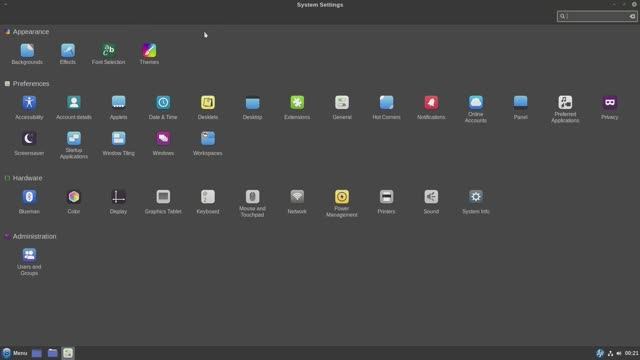Click the Appearance section heading
Screen dimensions: 640x360
[x=31, y=32]
